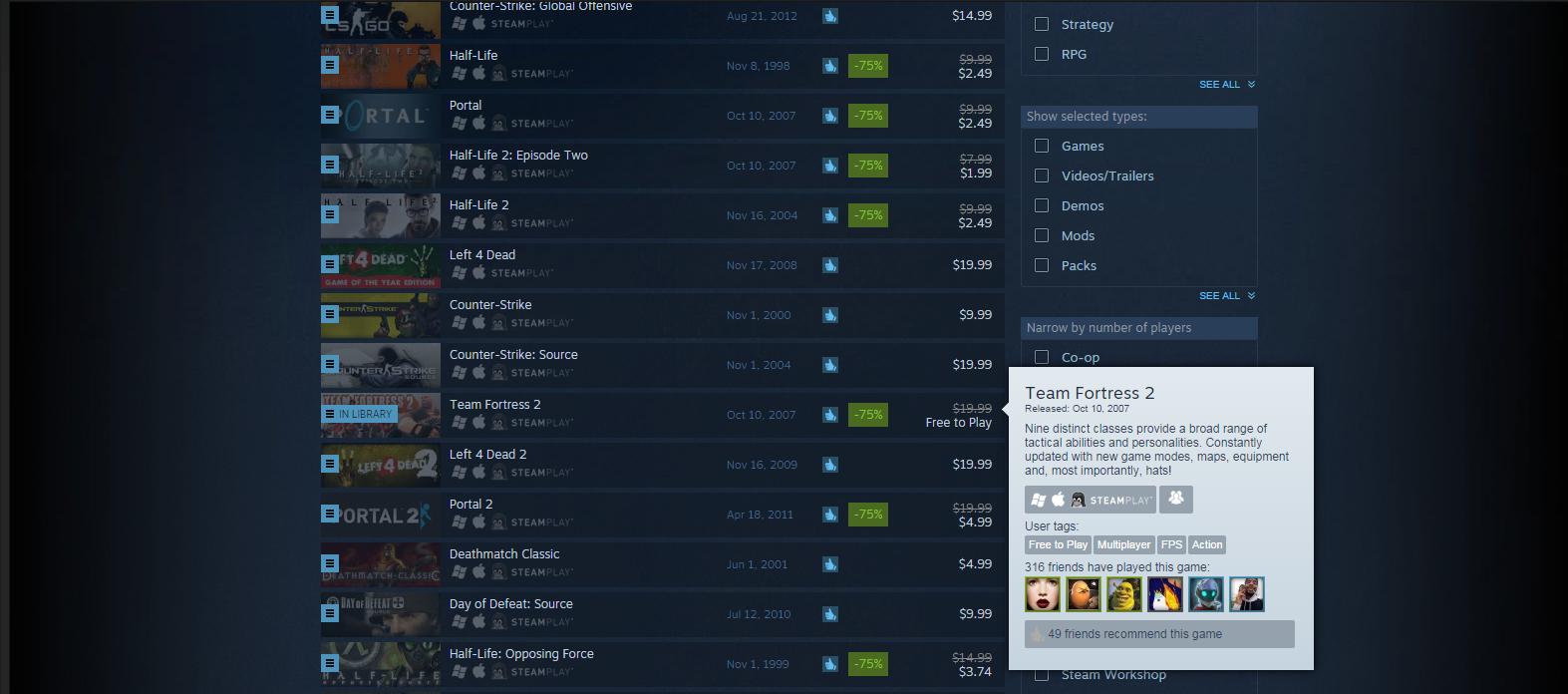1568x694 pixels.
Task: Expand types list with SEE ALL below Packs
Action: (x=1227, y=296)
